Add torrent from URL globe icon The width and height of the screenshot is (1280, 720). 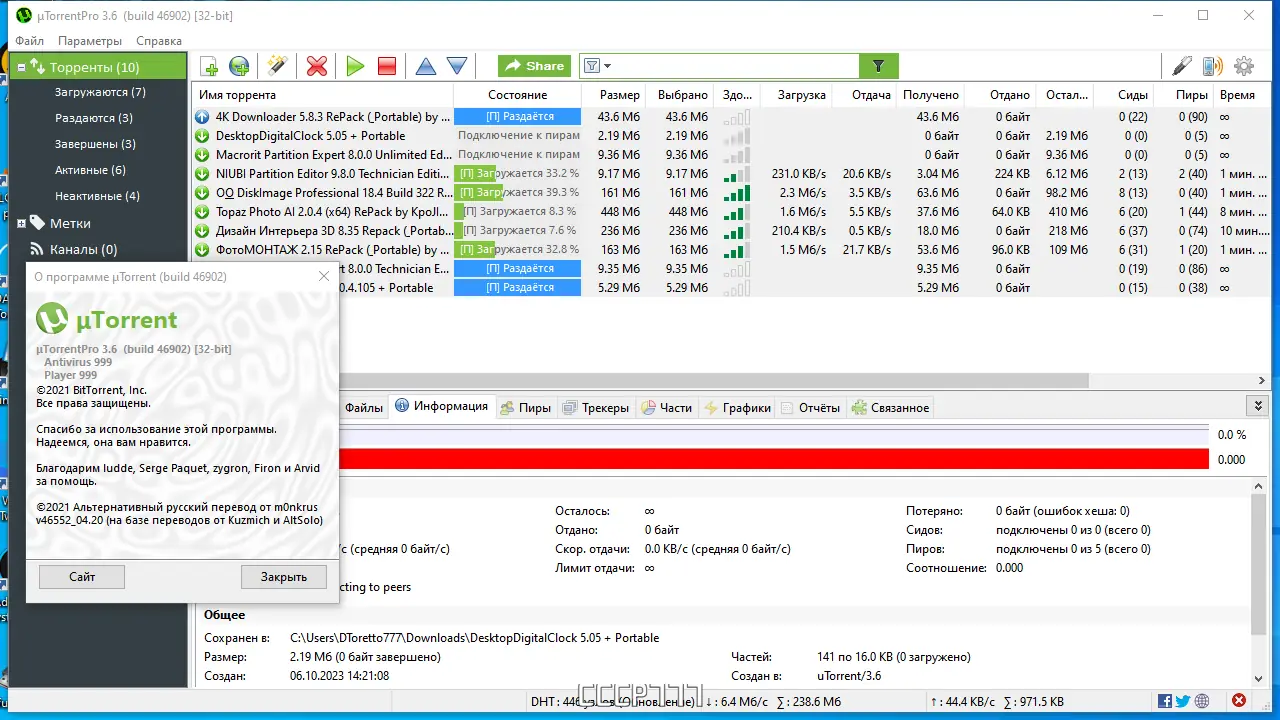pyautogui.click(x=239, y=67)
